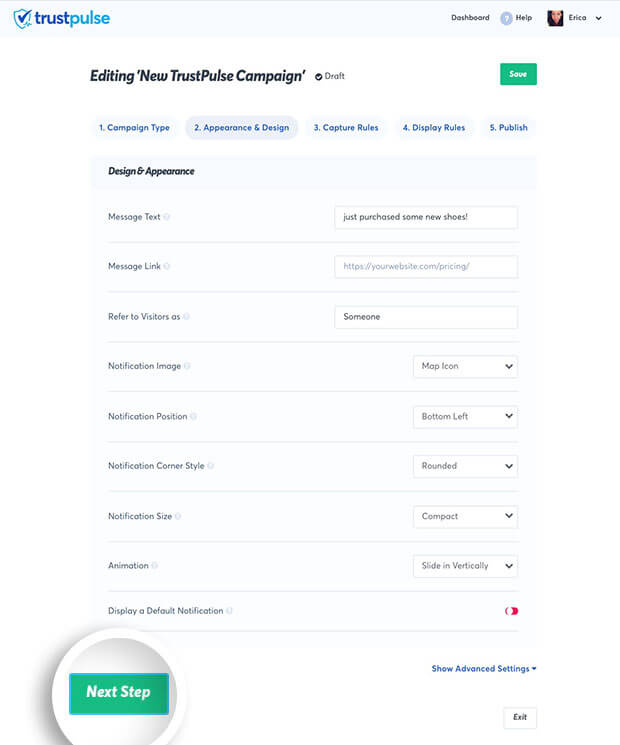Click the TrustPulse shield logo
Screen dimensions: 620x745
pyautogui.click(x=23, y=19)
